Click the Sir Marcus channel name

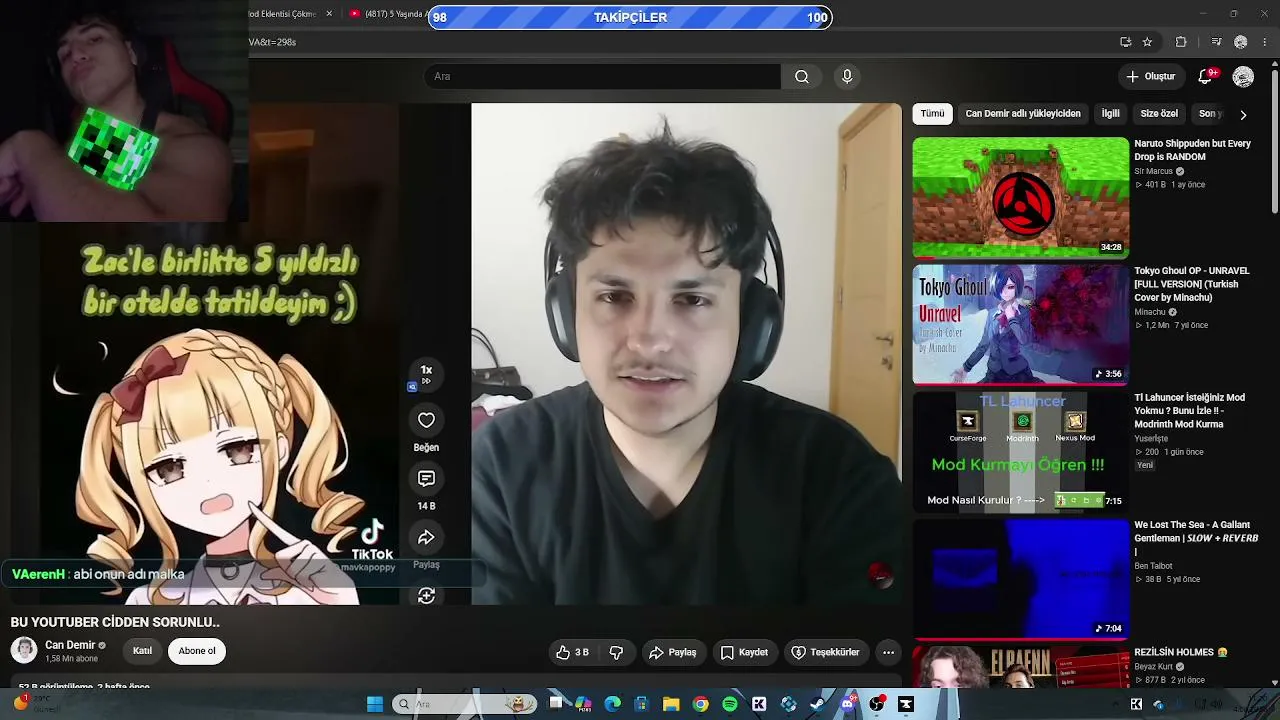click(1153, 171)
